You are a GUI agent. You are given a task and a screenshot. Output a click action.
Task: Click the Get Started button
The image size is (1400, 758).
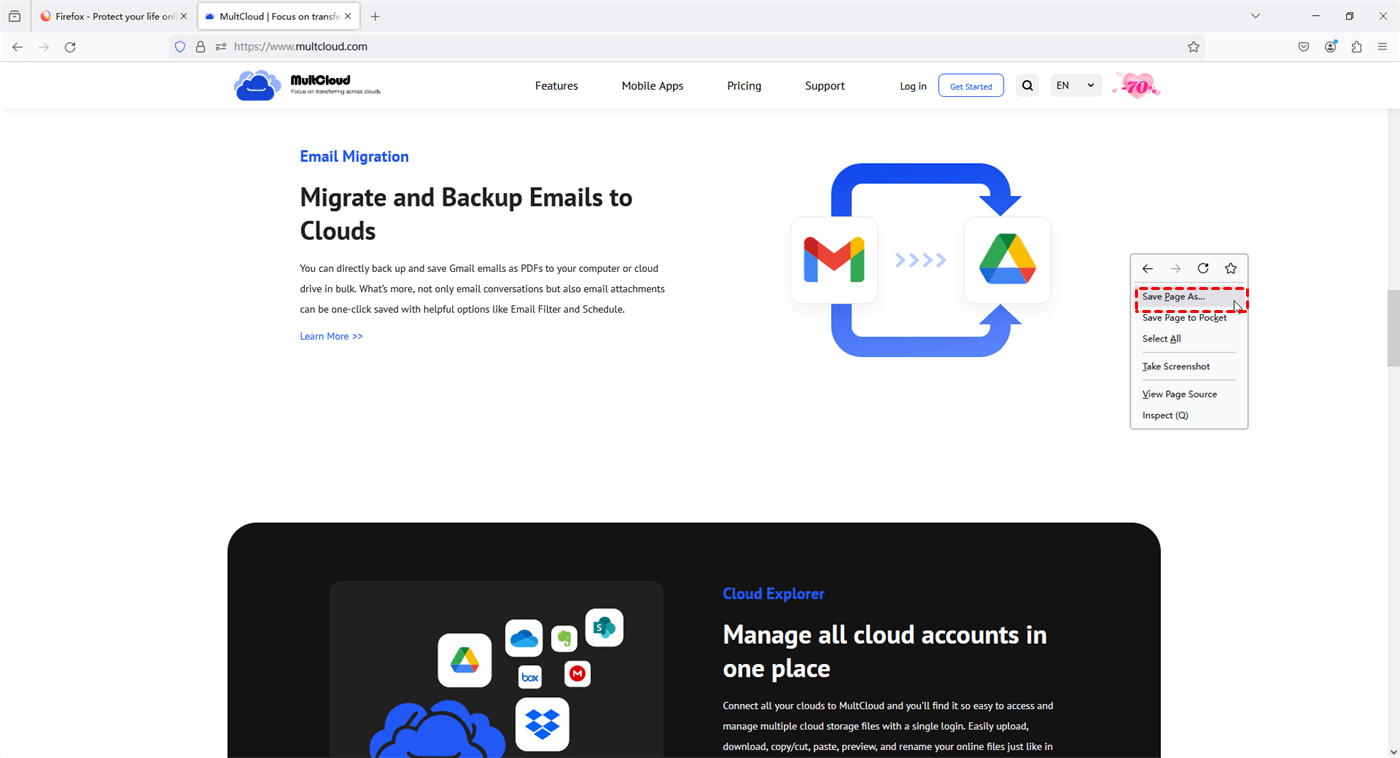[971, 86]
